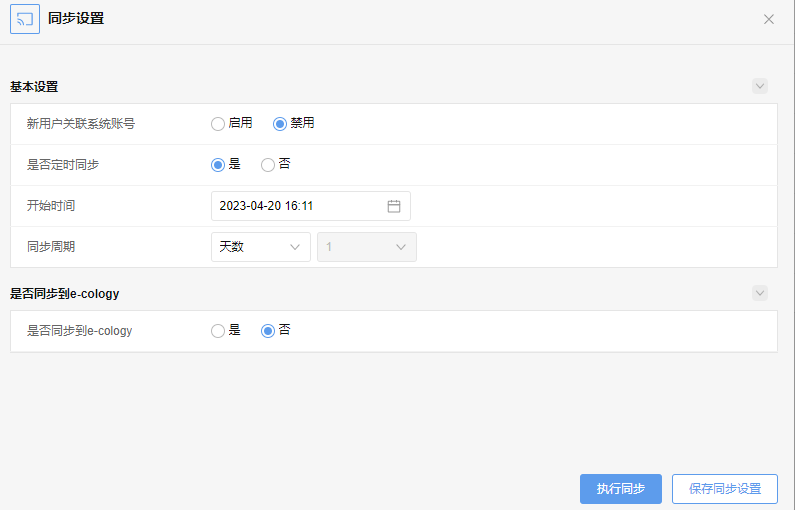Collapse the 是否同步到e-cology section chevron
The width and height of the screenshot is (795, 510).
pyautogui.click(x=760, y=293)
